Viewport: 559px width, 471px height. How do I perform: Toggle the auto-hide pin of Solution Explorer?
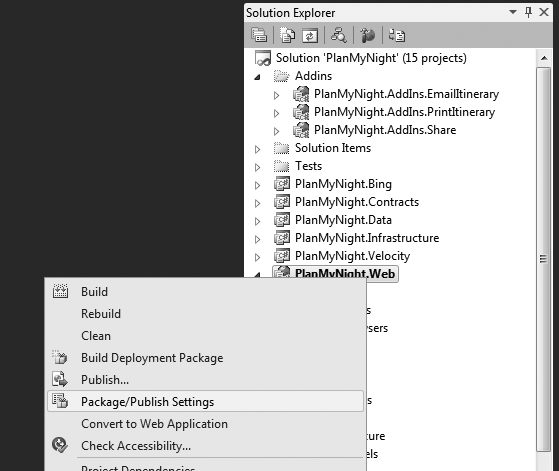[528, 12]
